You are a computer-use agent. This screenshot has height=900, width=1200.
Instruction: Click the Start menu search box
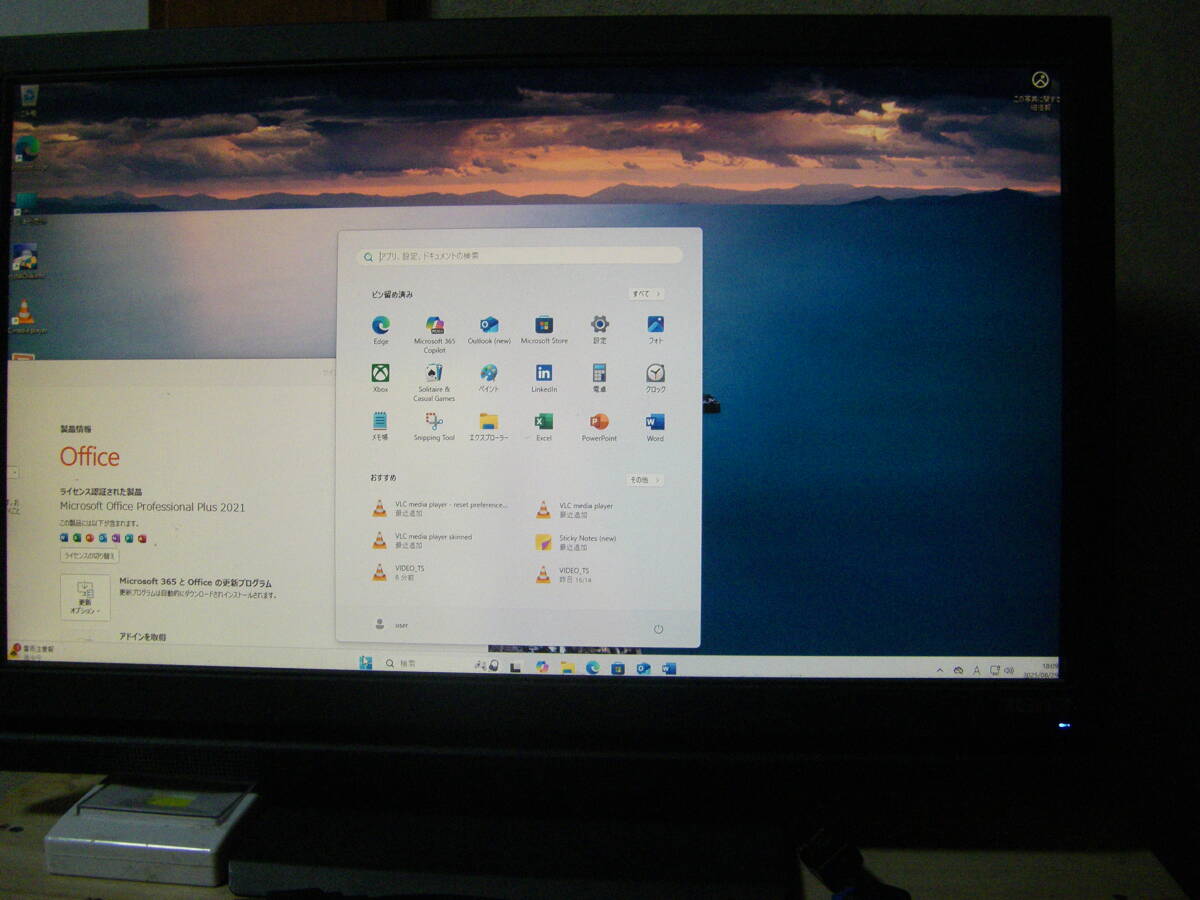[519, 256]
